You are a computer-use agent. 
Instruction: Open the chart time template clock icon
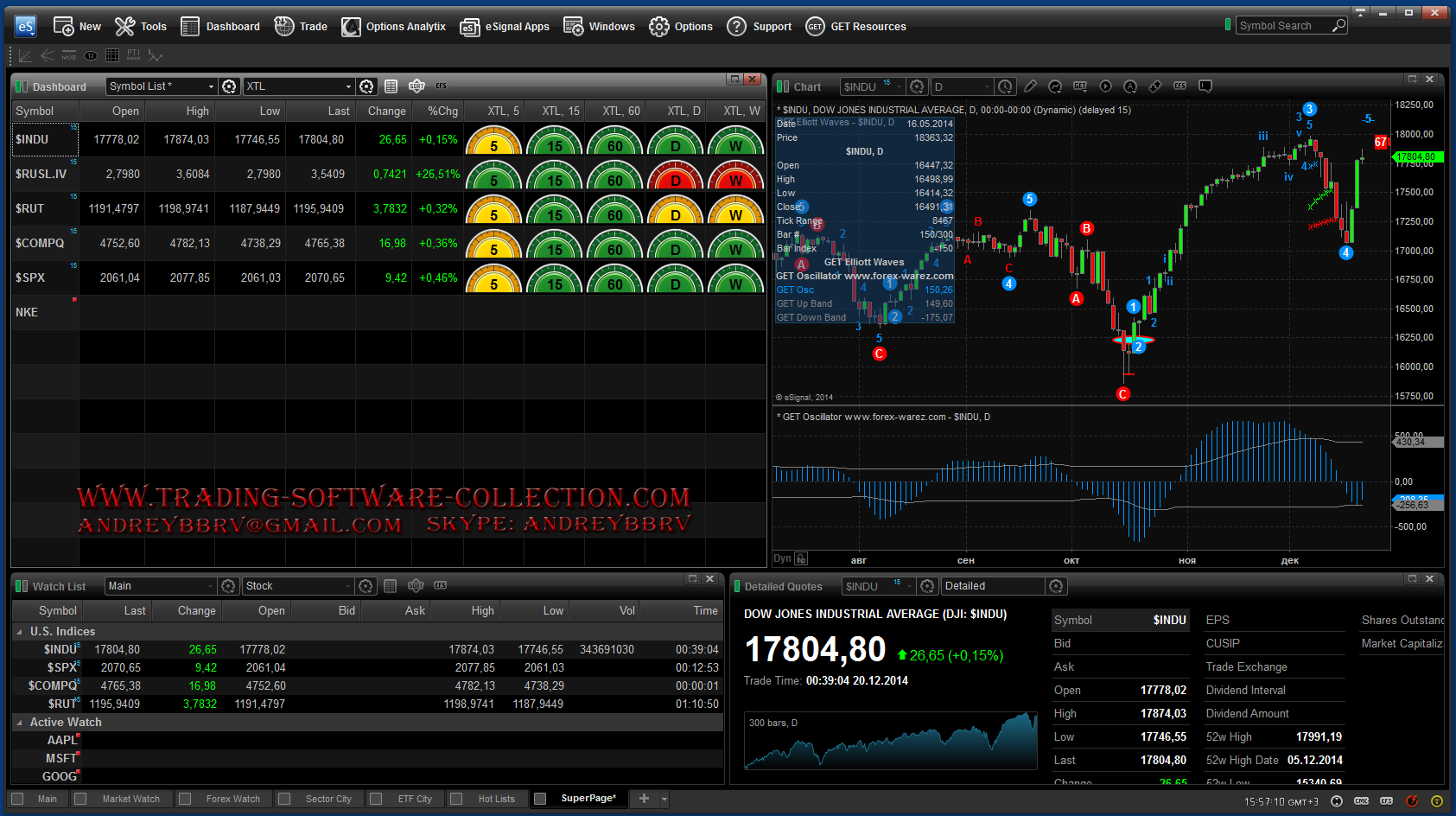point(1005,86)
